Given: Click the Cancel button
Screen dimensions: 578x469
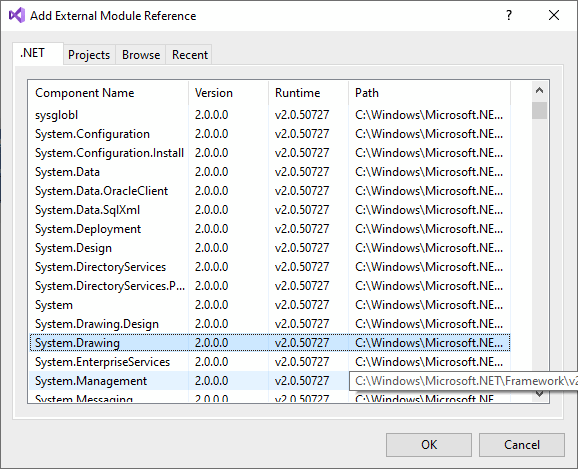Looking at the screenshot, I should tap(522, 445).
